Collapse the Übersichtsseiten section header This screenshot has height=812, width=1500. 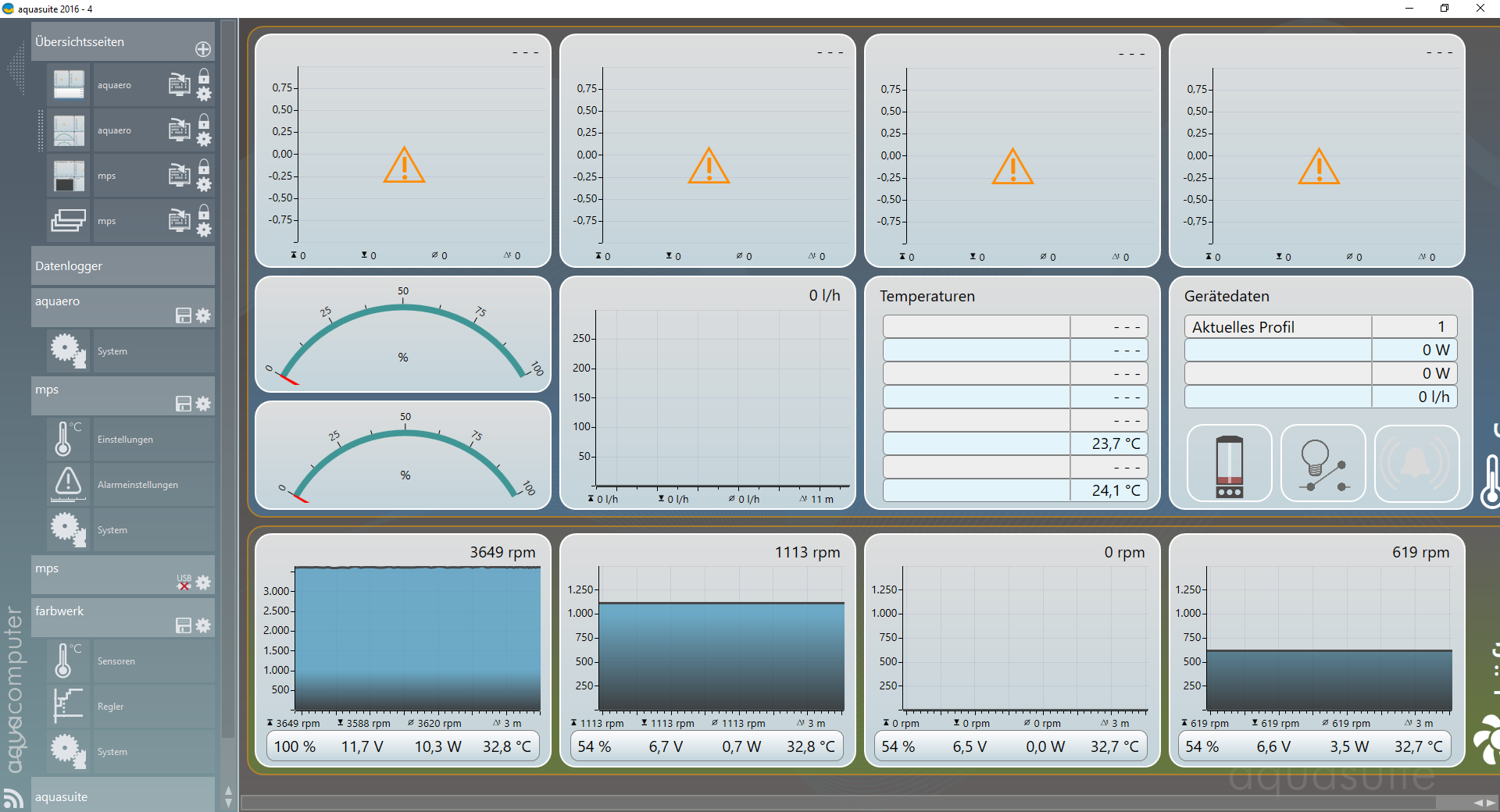coord(109,42)
